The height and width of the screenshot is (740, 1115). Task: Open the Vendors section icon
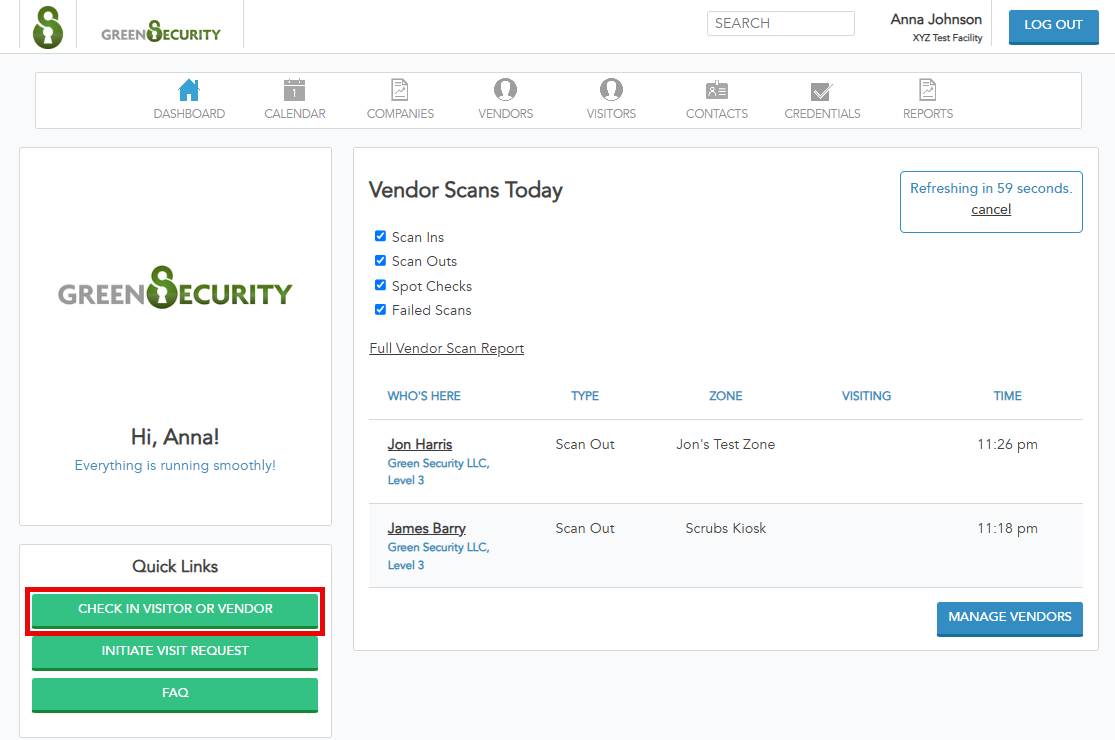click(505, 89)
